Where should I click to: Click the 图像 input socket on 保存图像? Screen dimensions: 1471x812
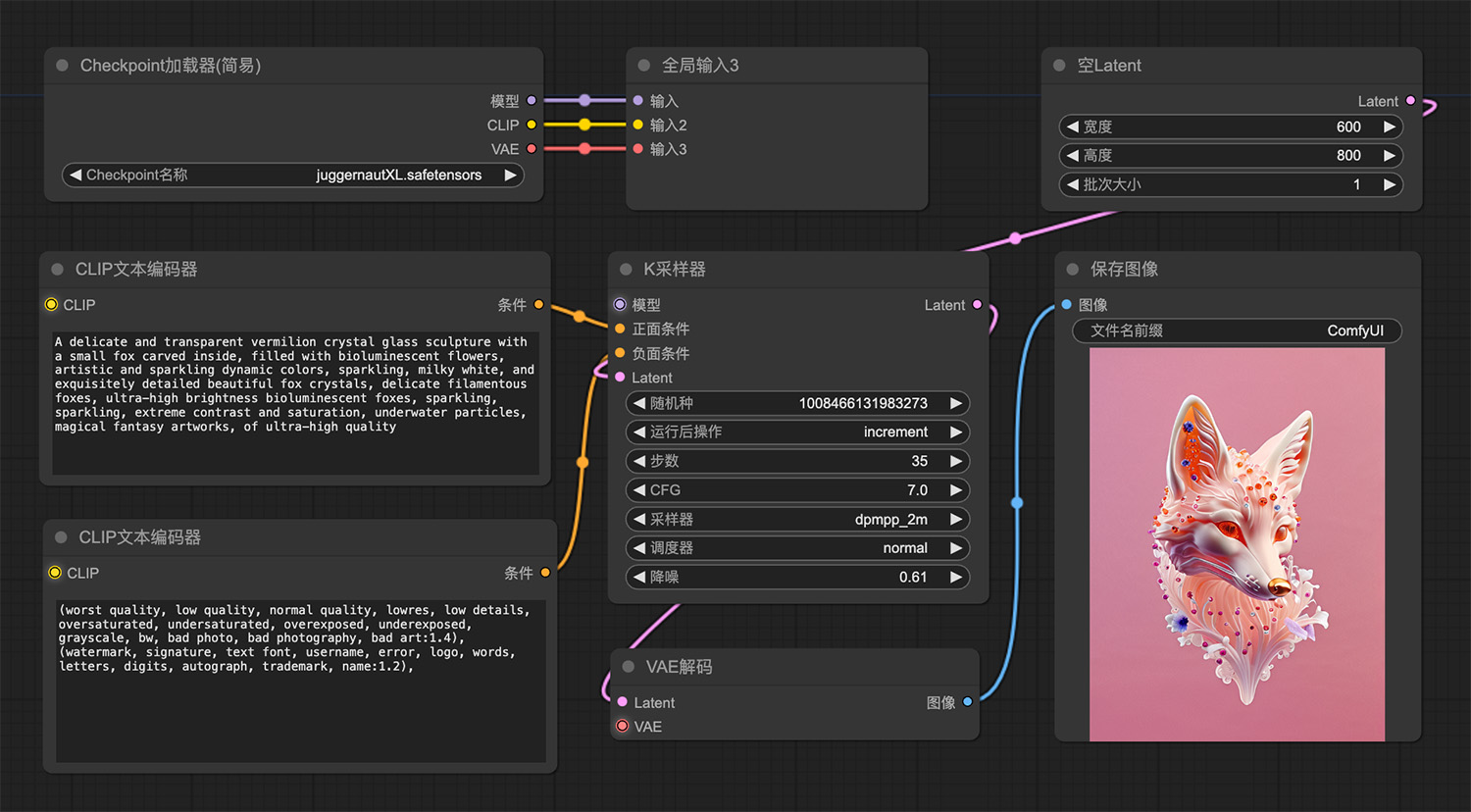[1066, 305]
